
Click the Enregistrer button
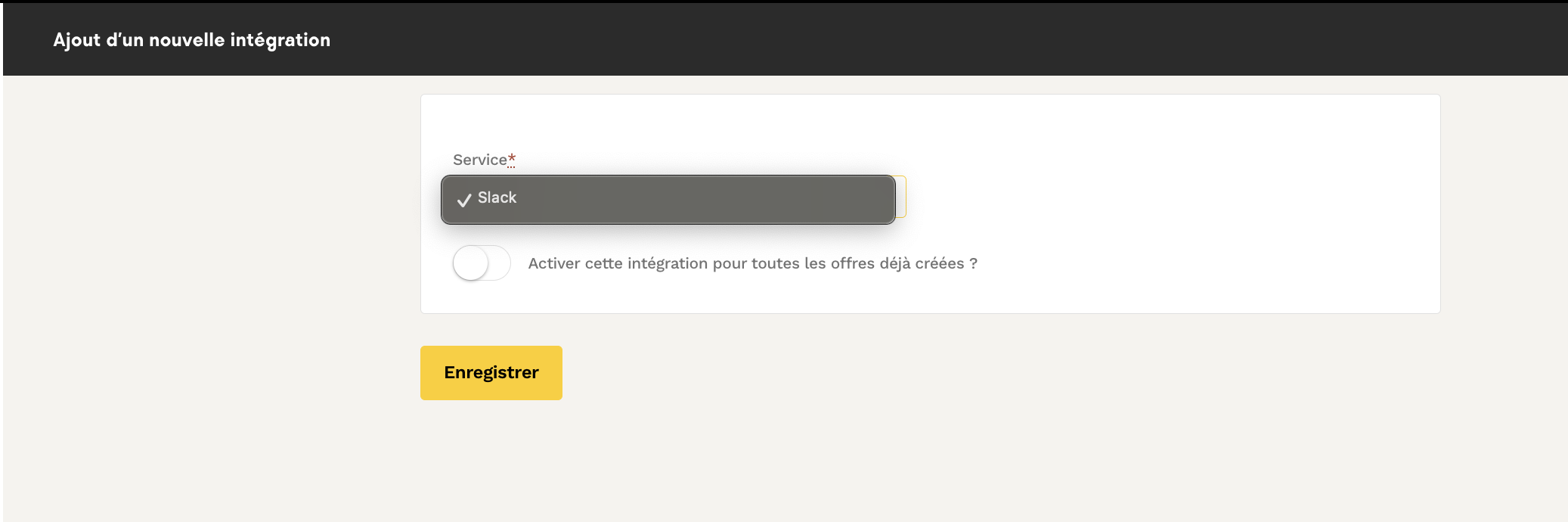tap(491, 373)
